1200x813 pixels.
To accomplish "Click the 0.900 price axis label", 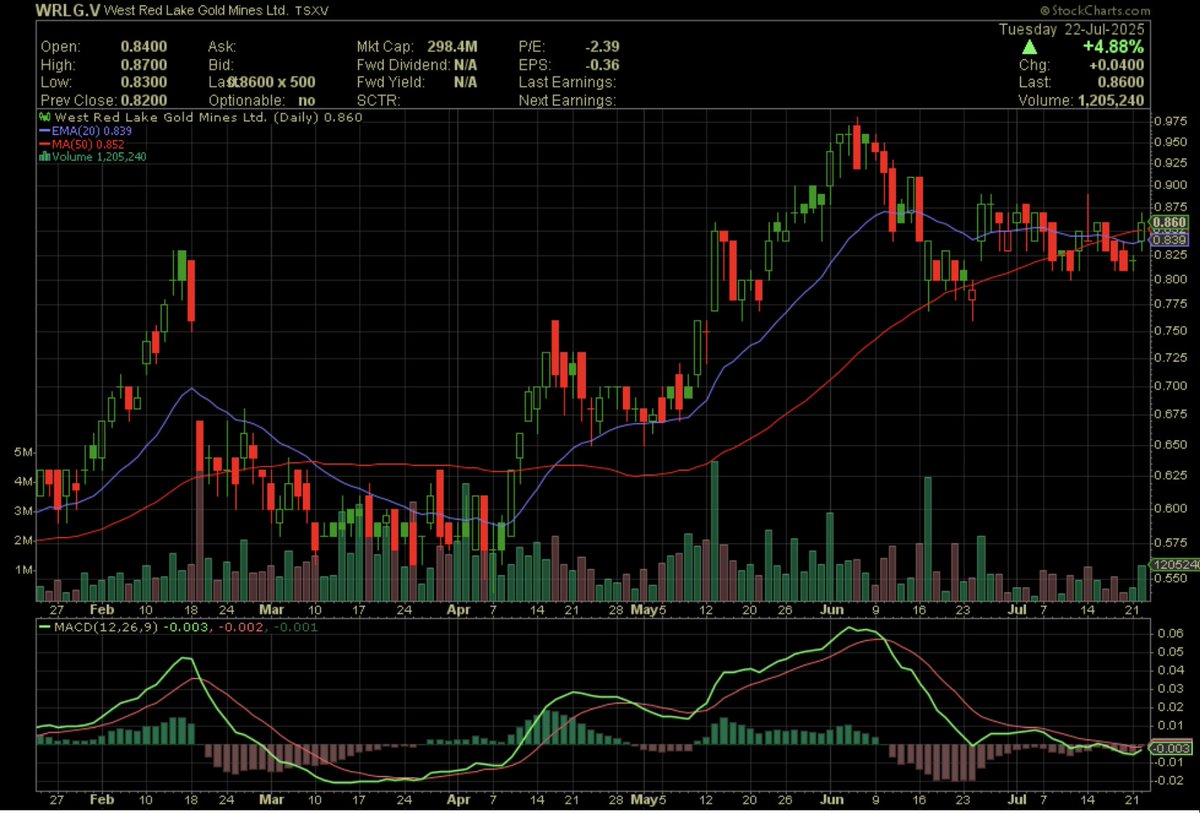I will tap(1169, 184).
